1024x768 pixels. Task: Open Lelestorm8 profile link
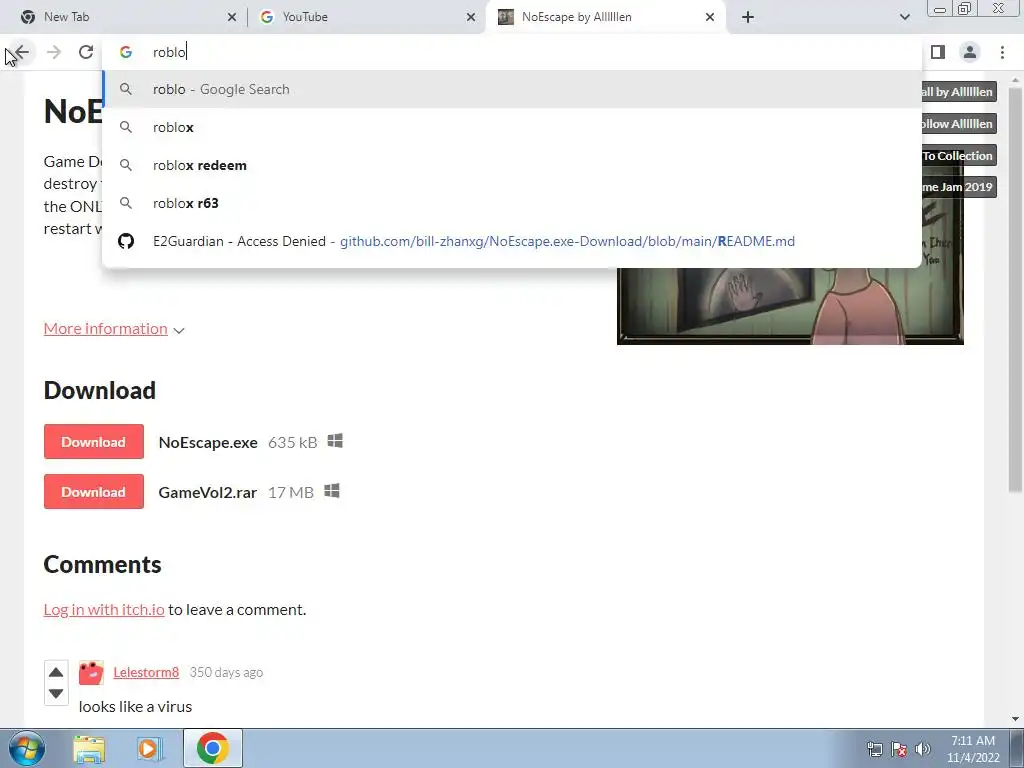(x=146, y=672)
